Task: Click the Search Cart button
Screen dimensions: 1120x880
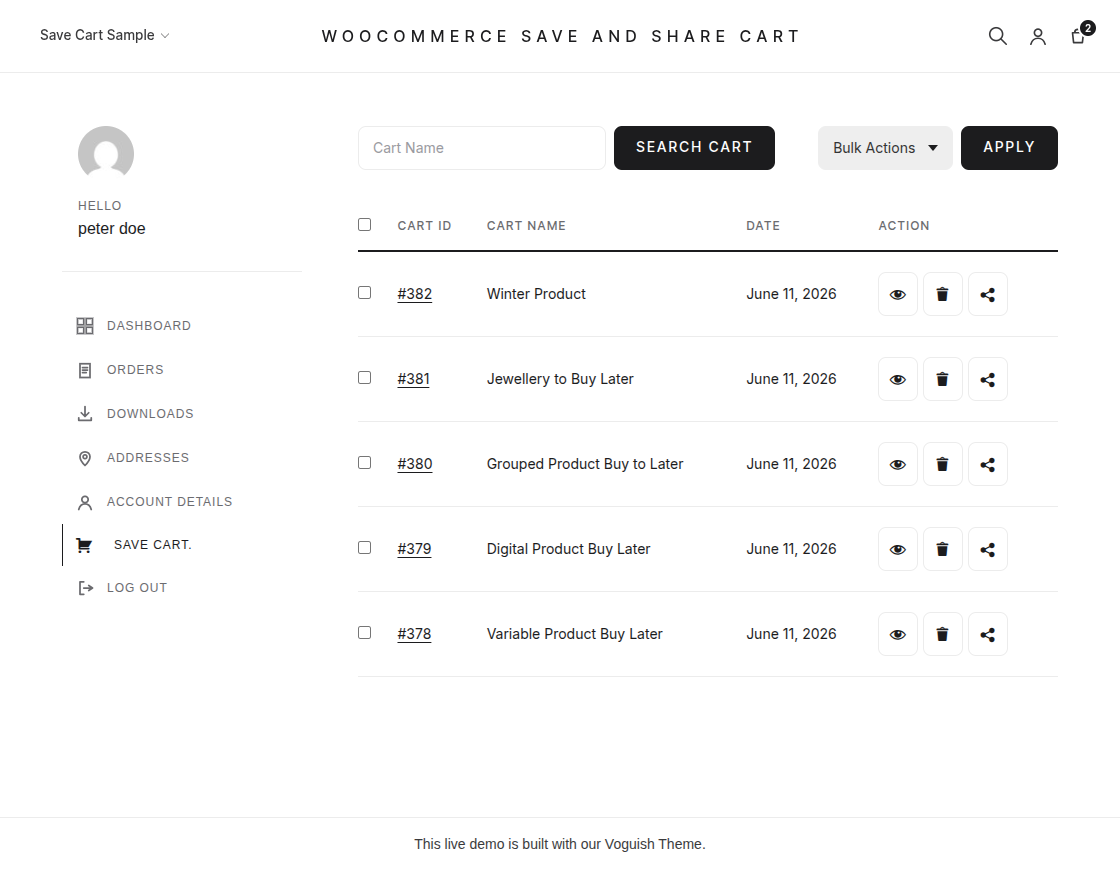Action: click(x=694, y=148)
